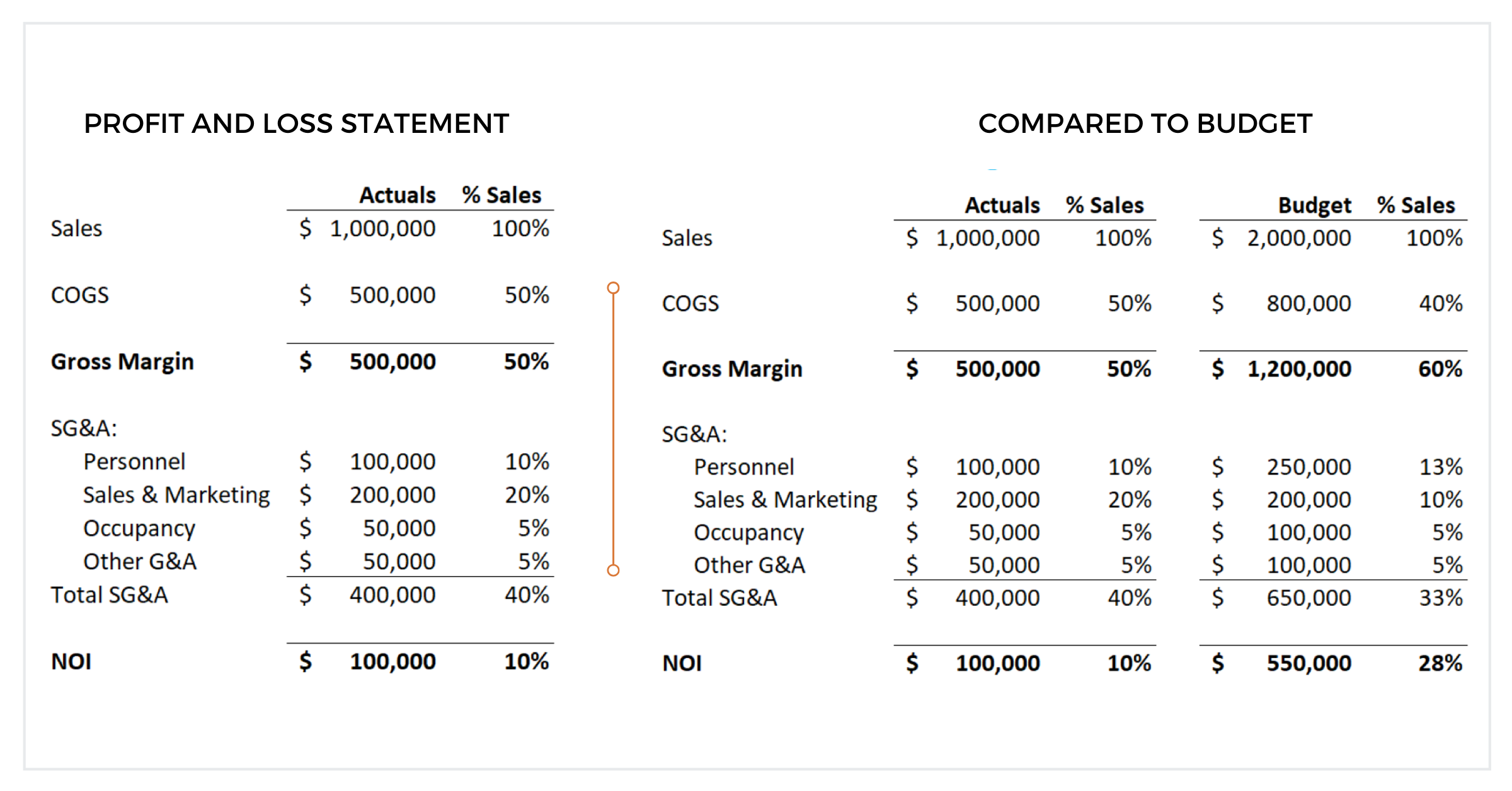
Task: Select the Occupancy label in the right table
Action: (x=748, y=533)
